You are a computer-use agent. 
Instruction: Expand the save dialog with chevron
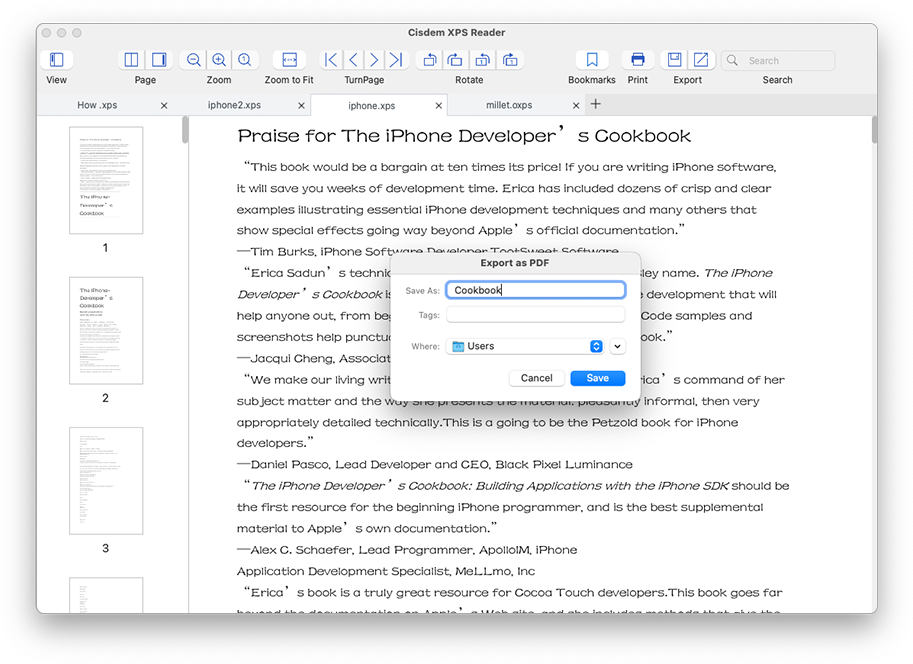(617, 346)
